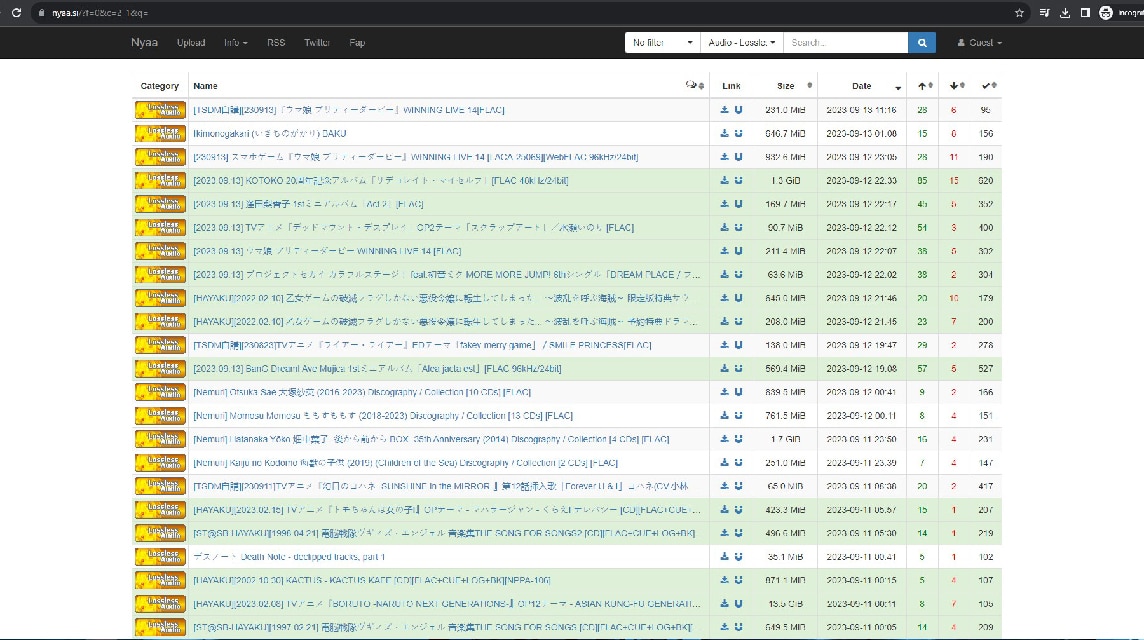Download torrent file for the KOTOKO album

pyautogui.click(x=724, y=180)
